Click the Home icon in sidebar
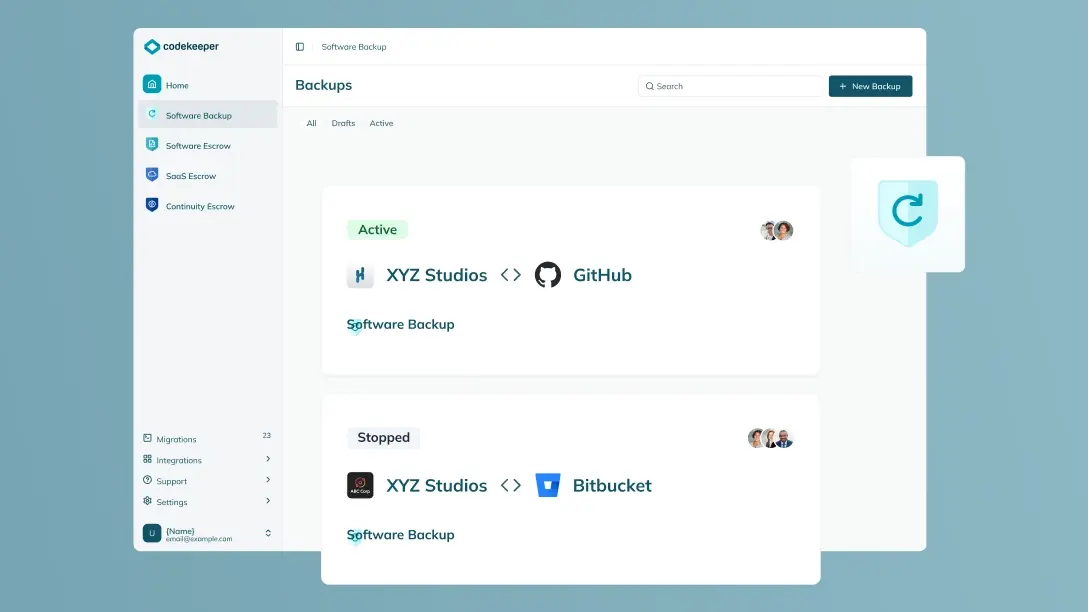The height and width of the screenshot is (612, 1089). tap(152, 85)
